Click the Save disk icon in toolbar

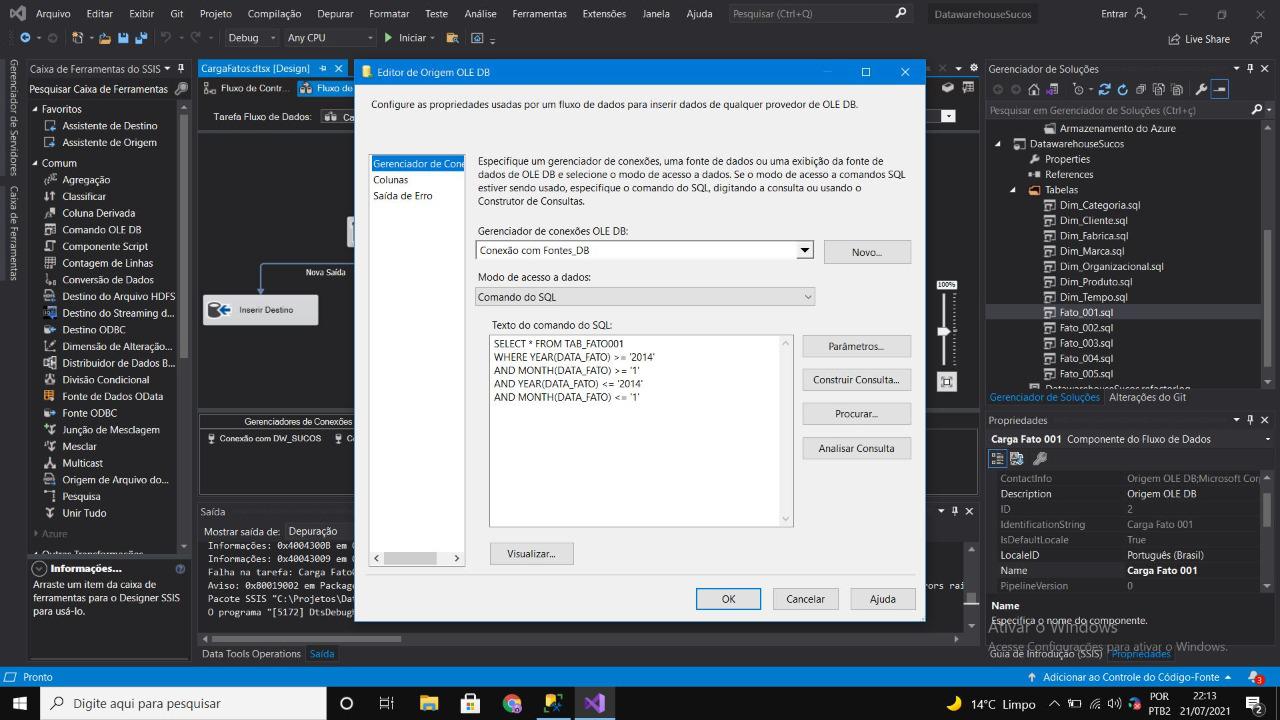pyautogui.click(x=123, y=38)
